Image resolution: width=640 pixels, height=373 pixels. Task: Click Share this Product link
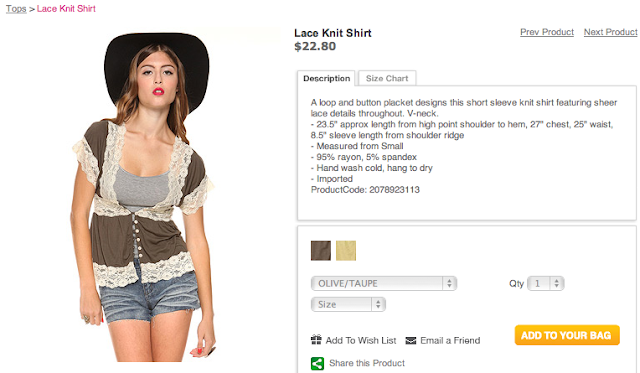[367, 363]
